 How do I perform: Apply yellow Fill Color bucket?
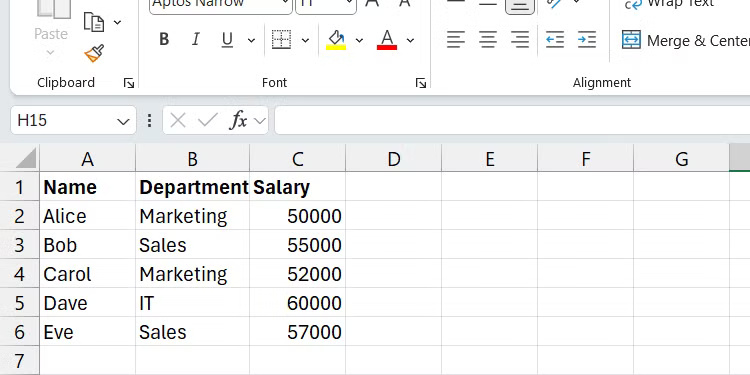click(336, 40)
